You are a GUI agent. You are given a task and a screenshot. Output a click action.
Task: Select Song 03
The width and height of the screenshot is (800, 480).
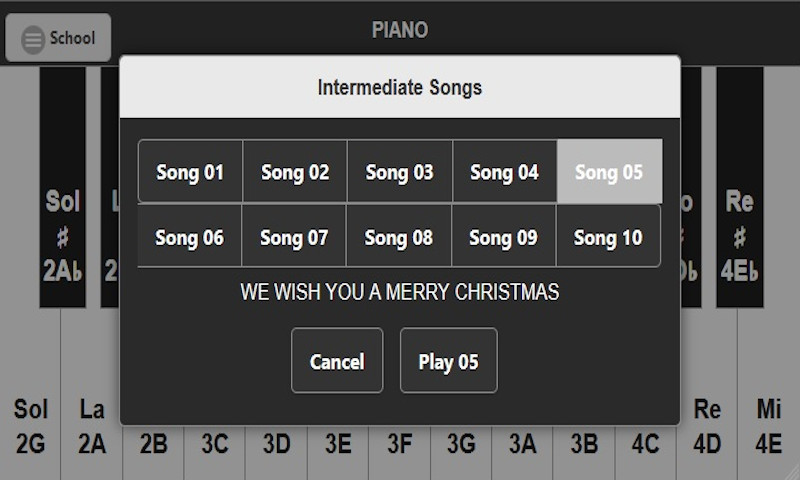(x=400, y=172)
